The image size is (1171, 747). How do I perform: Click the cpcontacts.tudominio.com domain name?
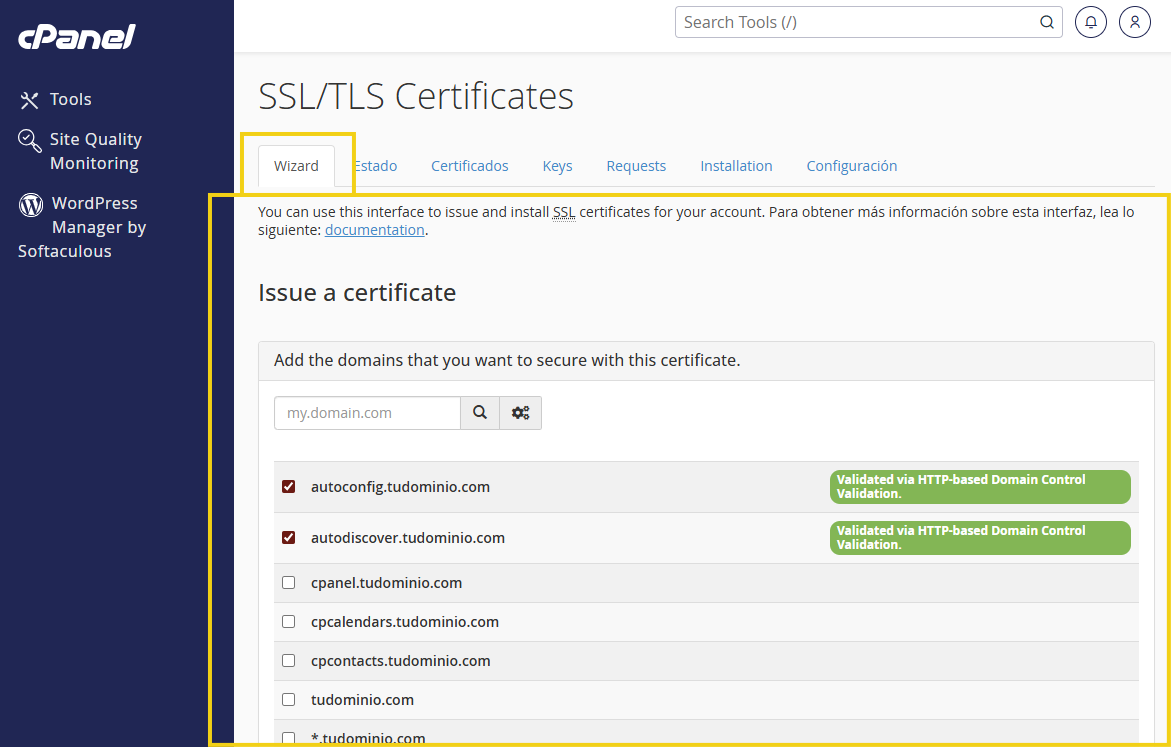400,660
